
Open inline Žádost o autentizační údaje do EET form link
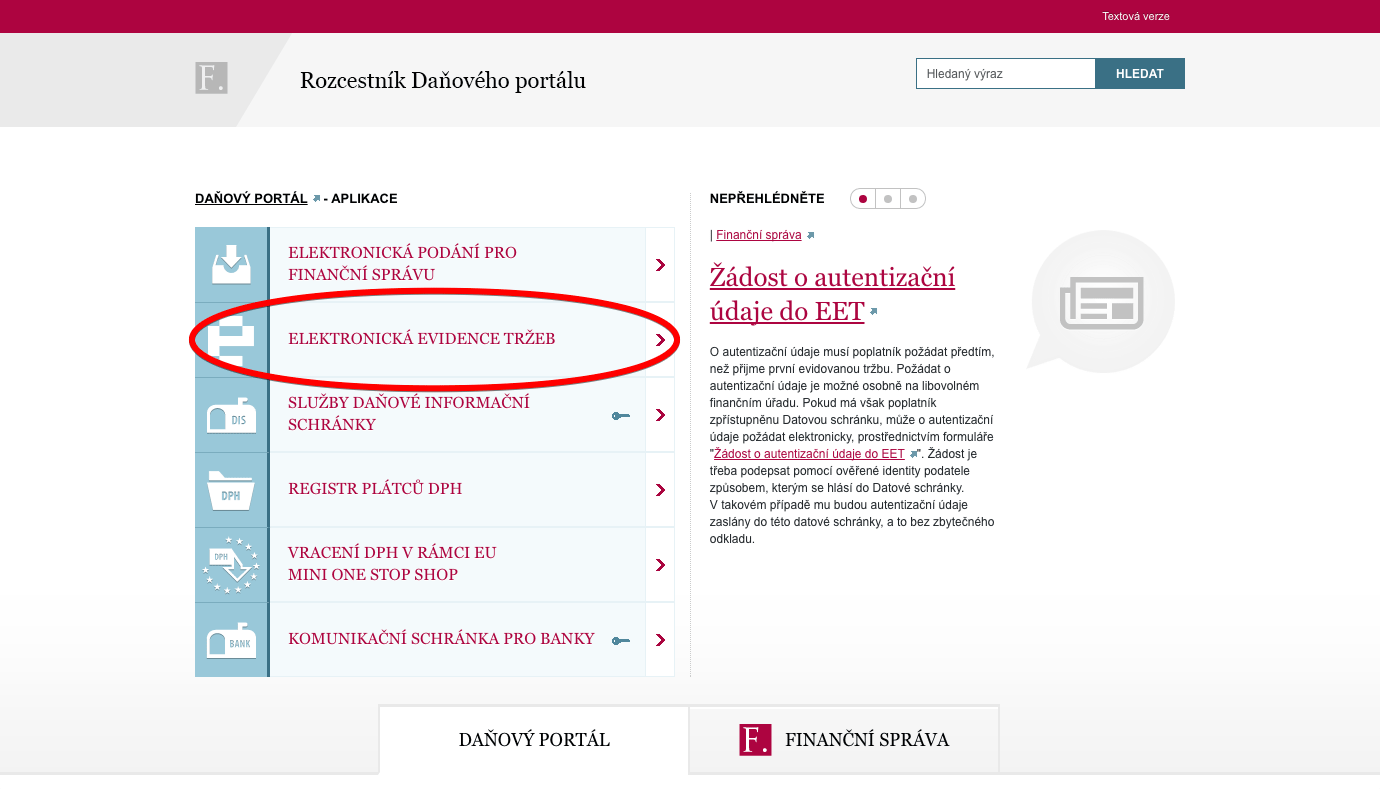[810, 454]
